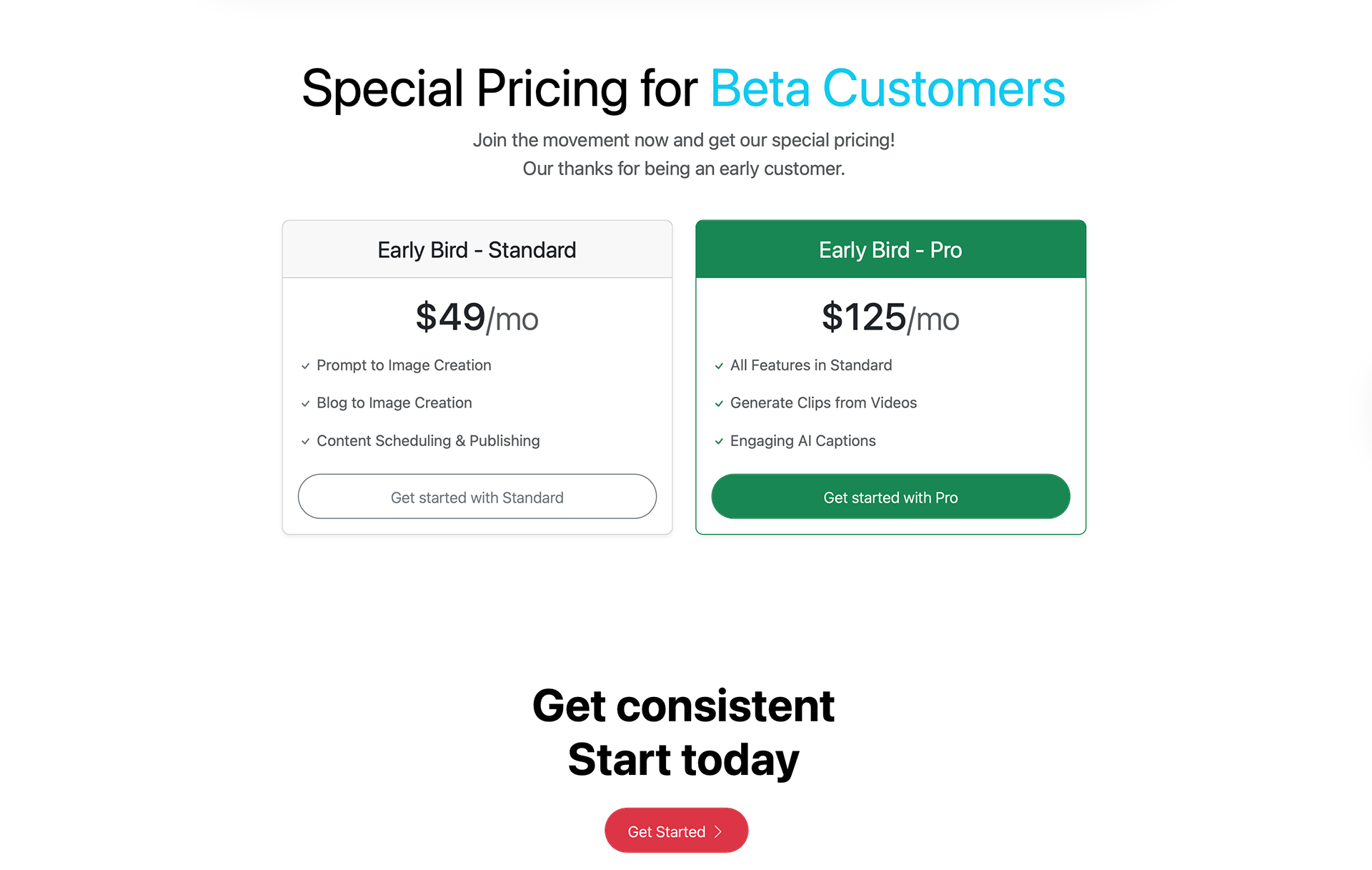1372x870 pixels.
Task: Click the checkmark beside Prompt to Image Creation
Action: tap(305, 366)
